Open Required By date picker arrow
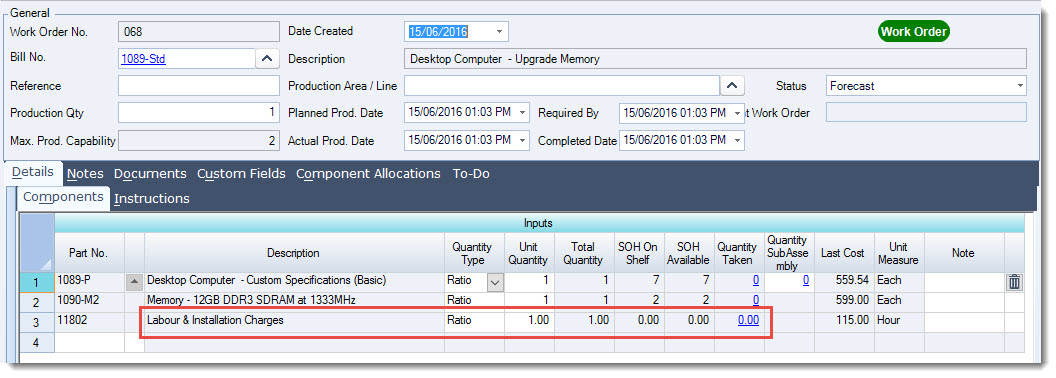This screenshot has width=1056, height=378. (x=738, y=113)
